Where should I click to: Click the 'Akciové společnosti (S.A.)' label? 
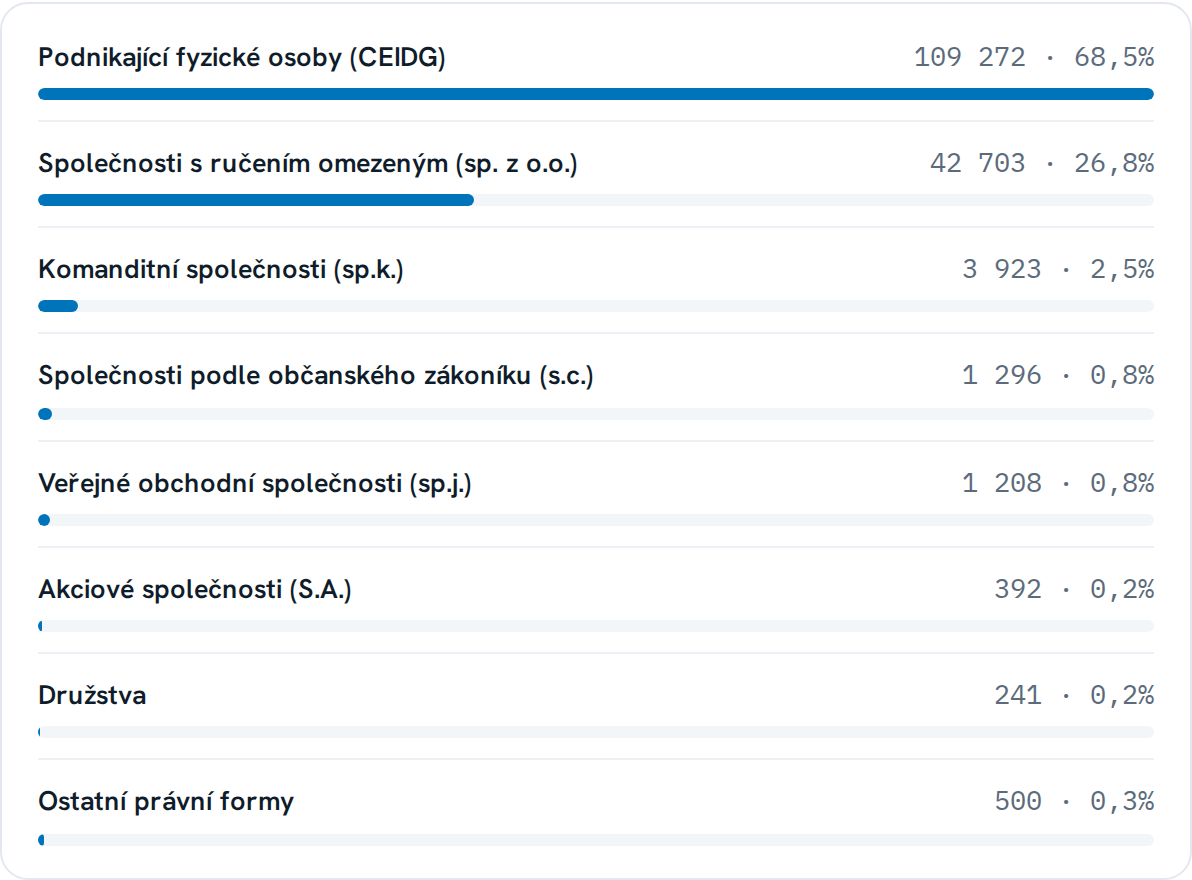(x=195, y=590)
